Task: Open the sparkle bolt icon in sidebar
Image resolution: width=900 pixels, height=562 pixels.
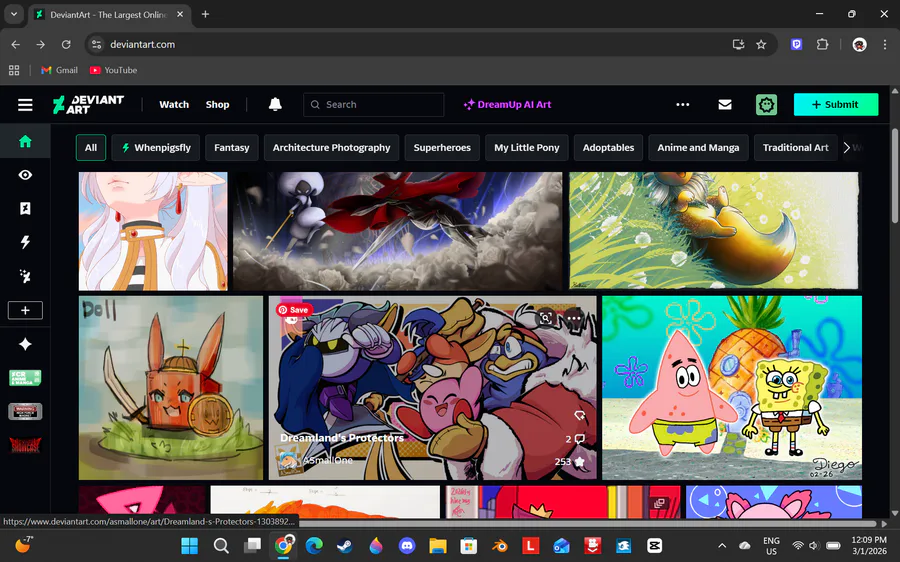Action: pyautogui.click(x=25, y=276)
